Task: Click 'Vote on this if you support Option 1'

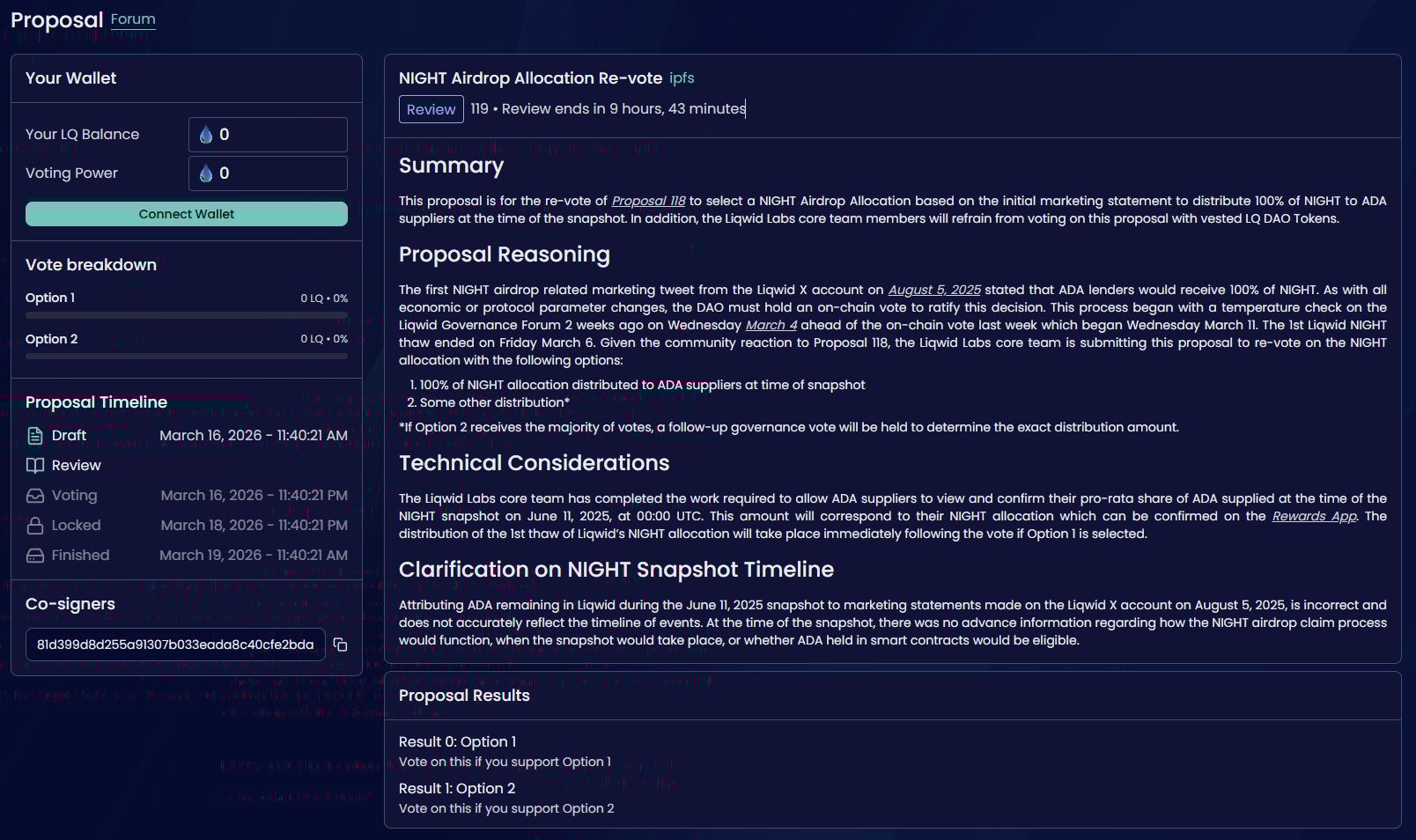Action: pos(505,762)
